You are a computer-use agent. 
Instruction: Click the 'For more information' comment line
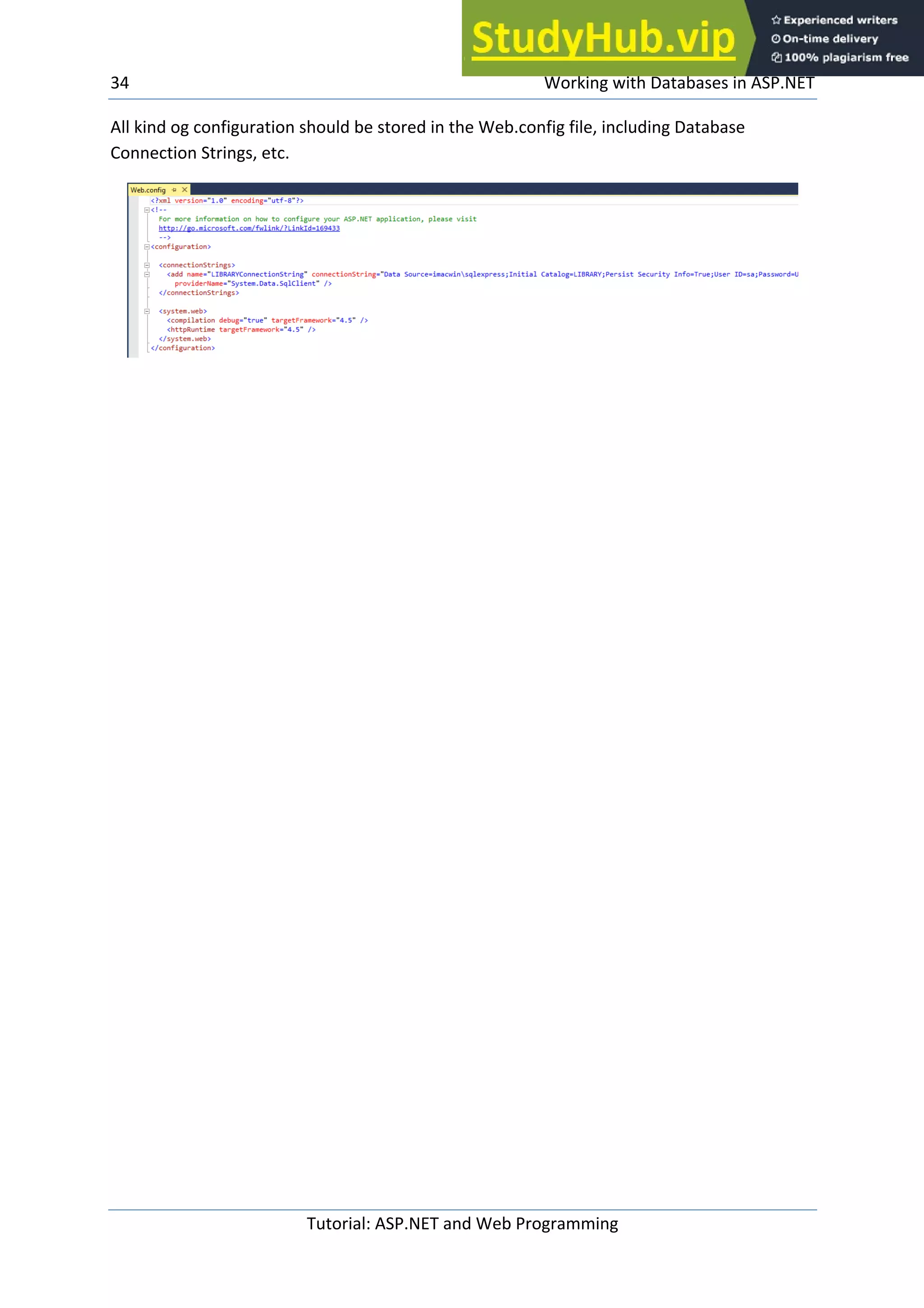pos(317,219)
